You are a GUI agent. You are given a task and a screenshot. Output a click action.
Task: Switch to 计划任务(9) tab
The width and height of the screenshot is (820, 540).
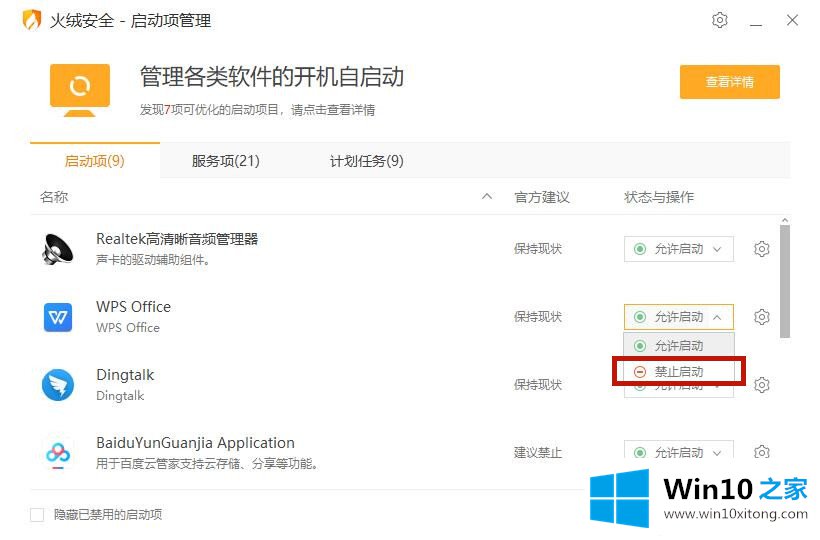pyautogui.click(x=367, y=160)
